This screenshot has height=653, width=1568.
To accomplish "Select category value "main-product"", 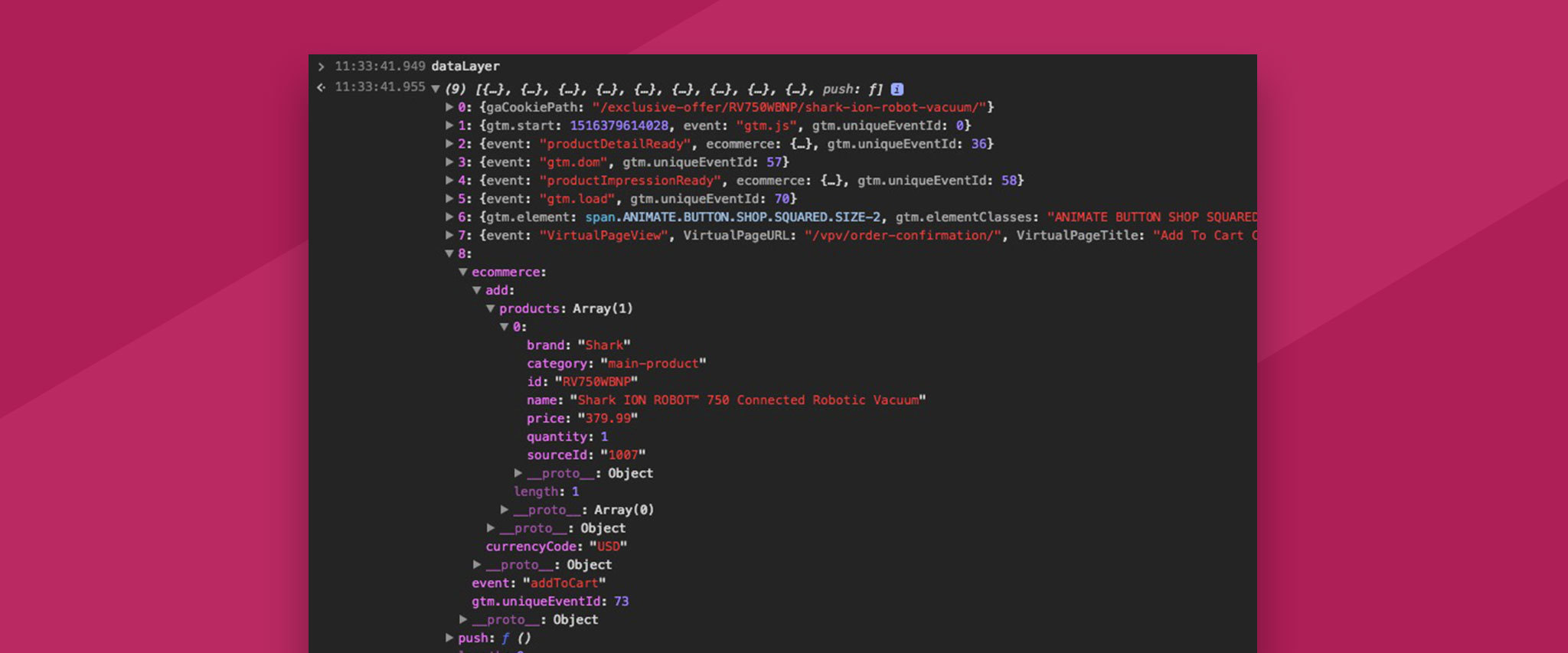I will click(x=653, y=364).
